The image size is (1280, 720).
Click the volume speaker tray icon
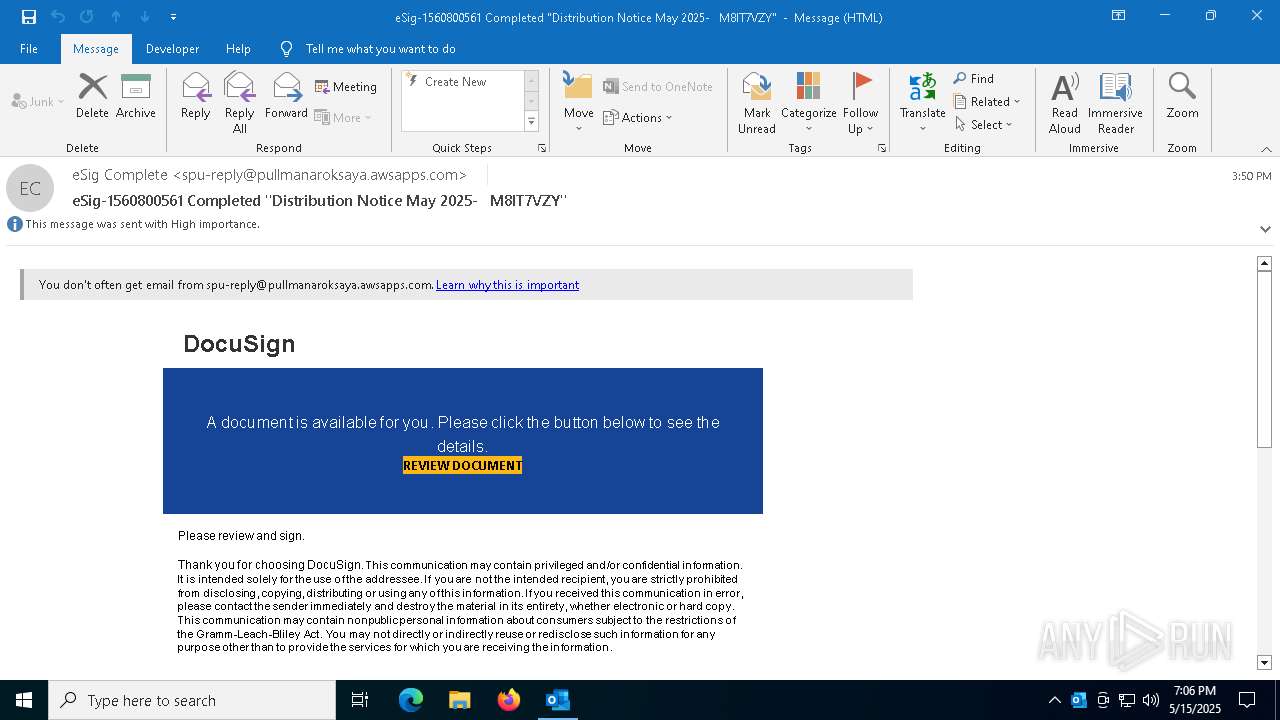(x=1151, y=700)
